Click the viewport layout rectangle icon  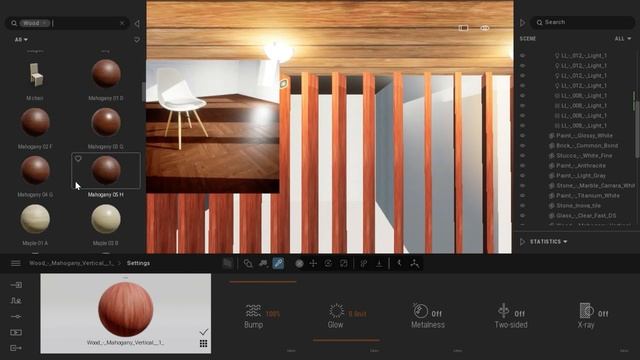click(463, 28)
